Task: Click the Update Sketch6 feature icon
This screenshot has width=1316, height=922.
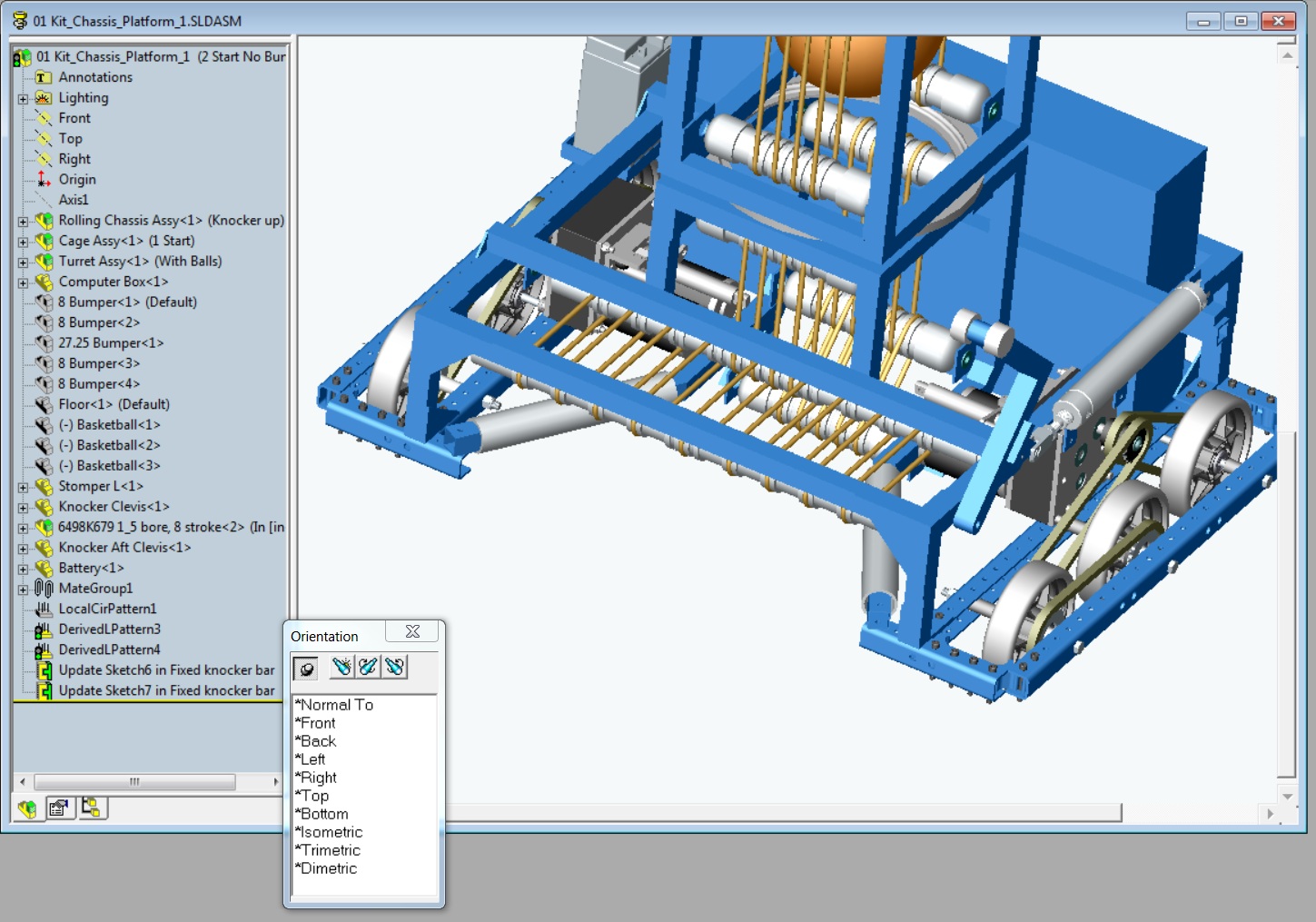Action: pyautogui.click(x=44, y=670)
